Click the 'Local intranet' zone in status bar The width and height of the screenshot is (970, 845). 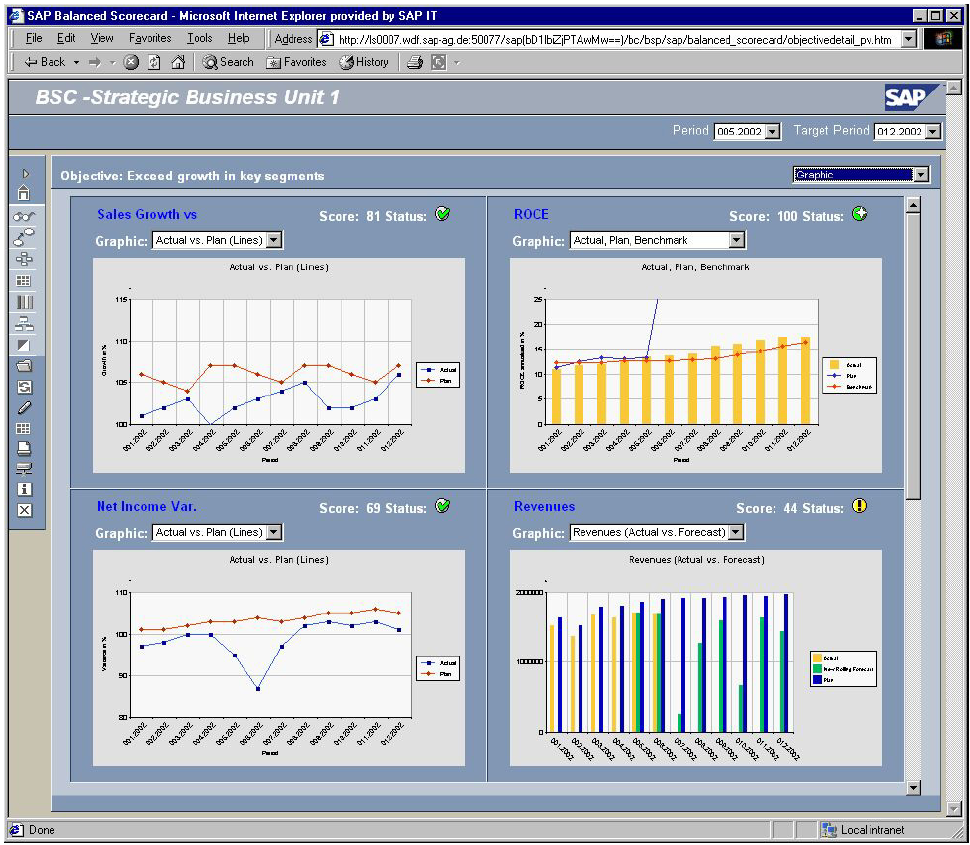point(863,830)
